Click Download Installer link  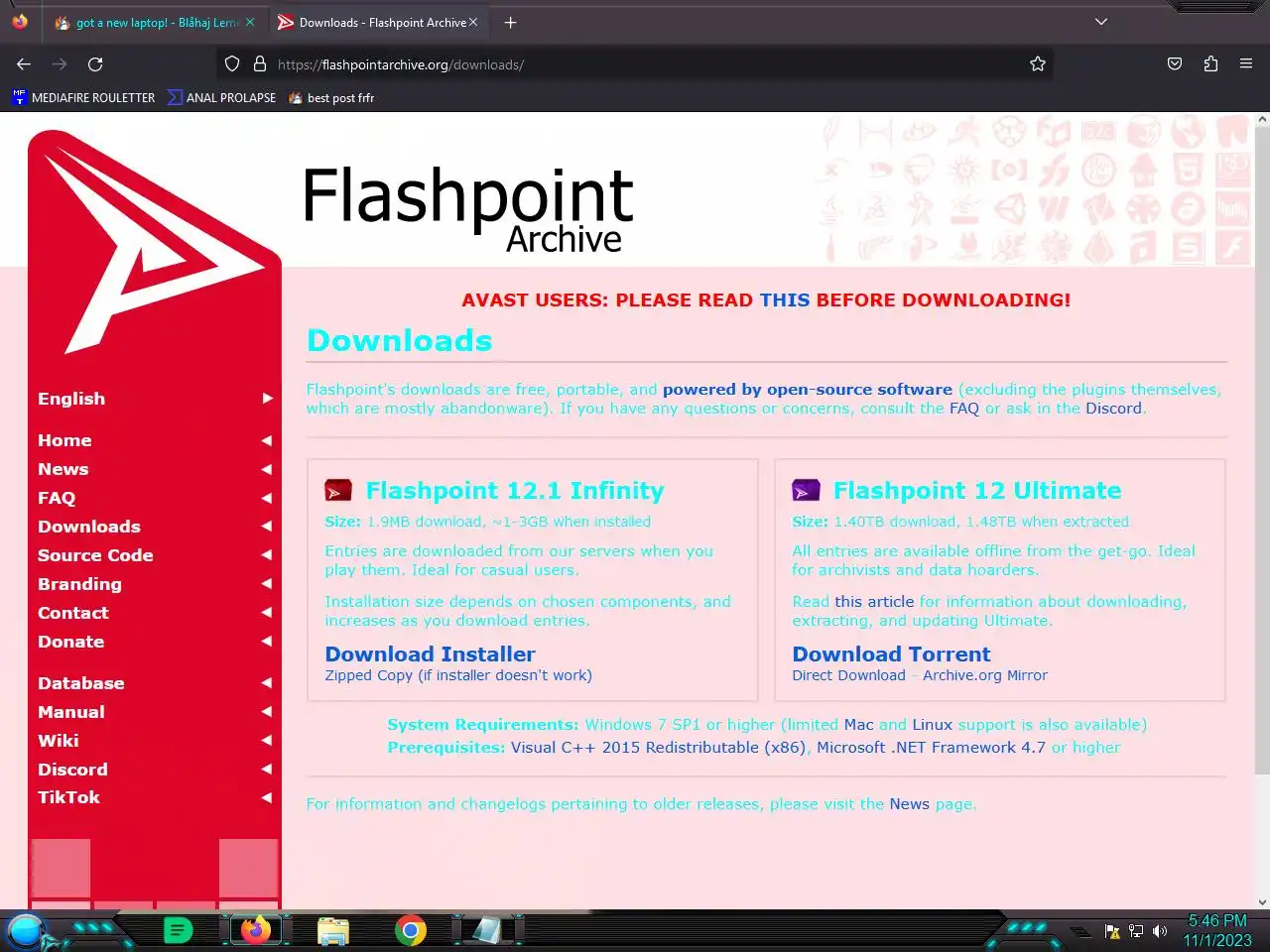pos(430,654)
